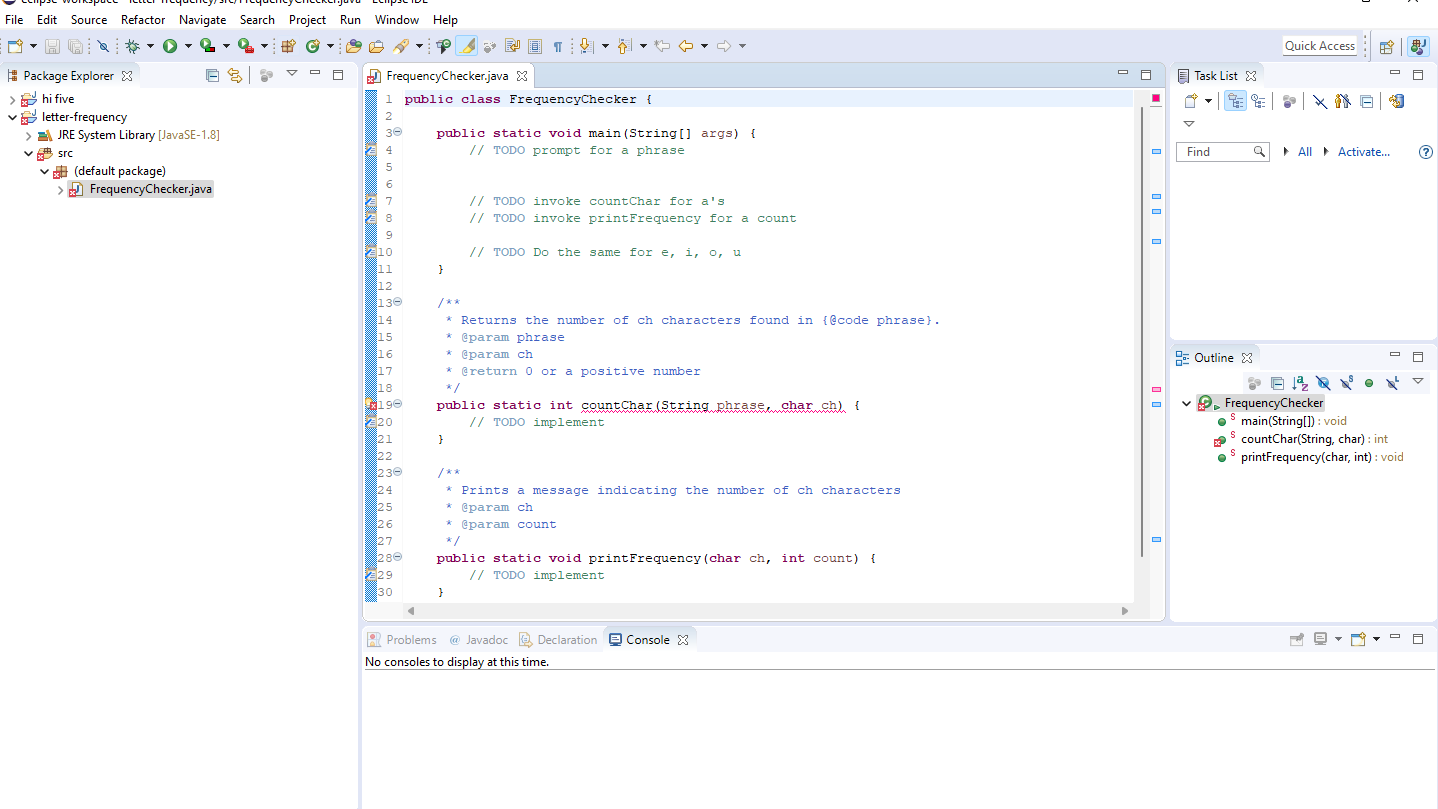The image size is (1438, 809).
Task: Open the Quick Access Run dropdown arrow
Action: point(187,45)
